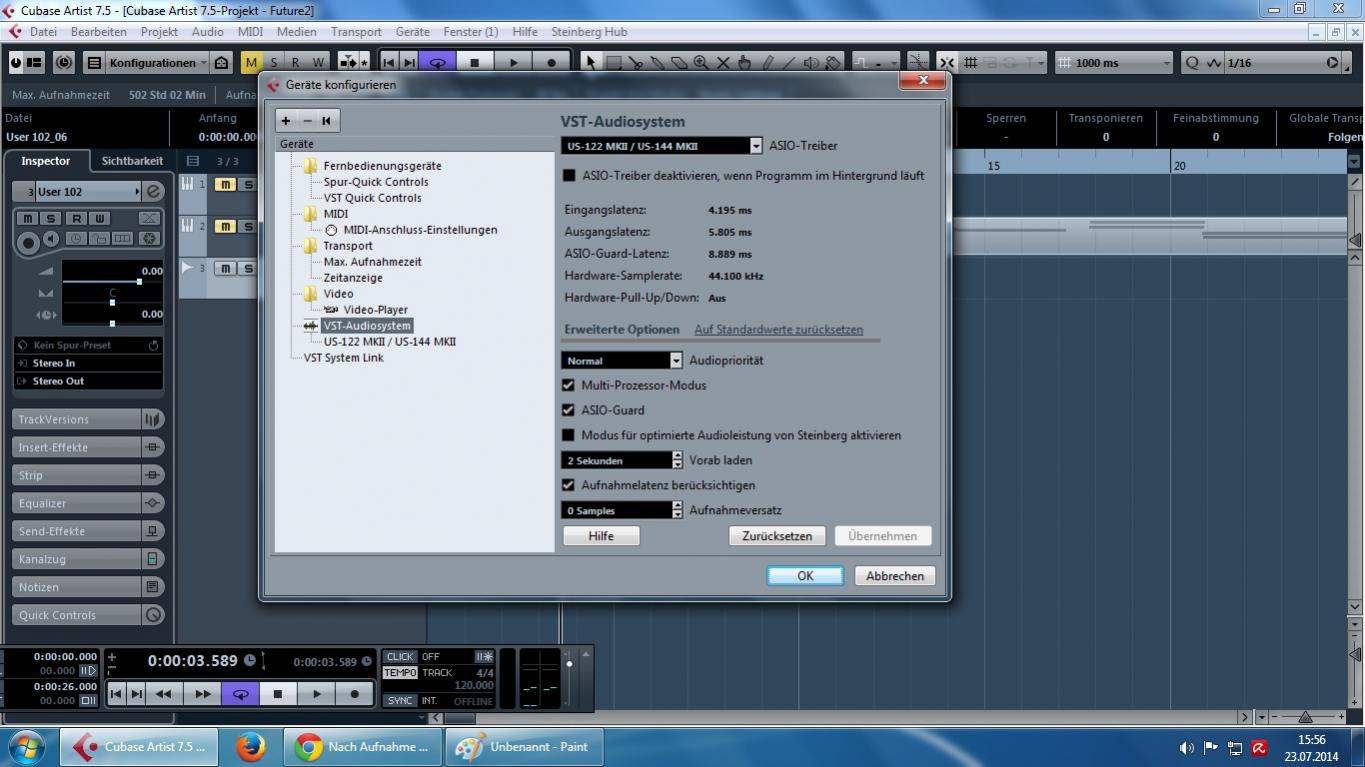Screen dimensions: 1365x767
Task: Click the volume speaker tray icon
Action: 1186,748
